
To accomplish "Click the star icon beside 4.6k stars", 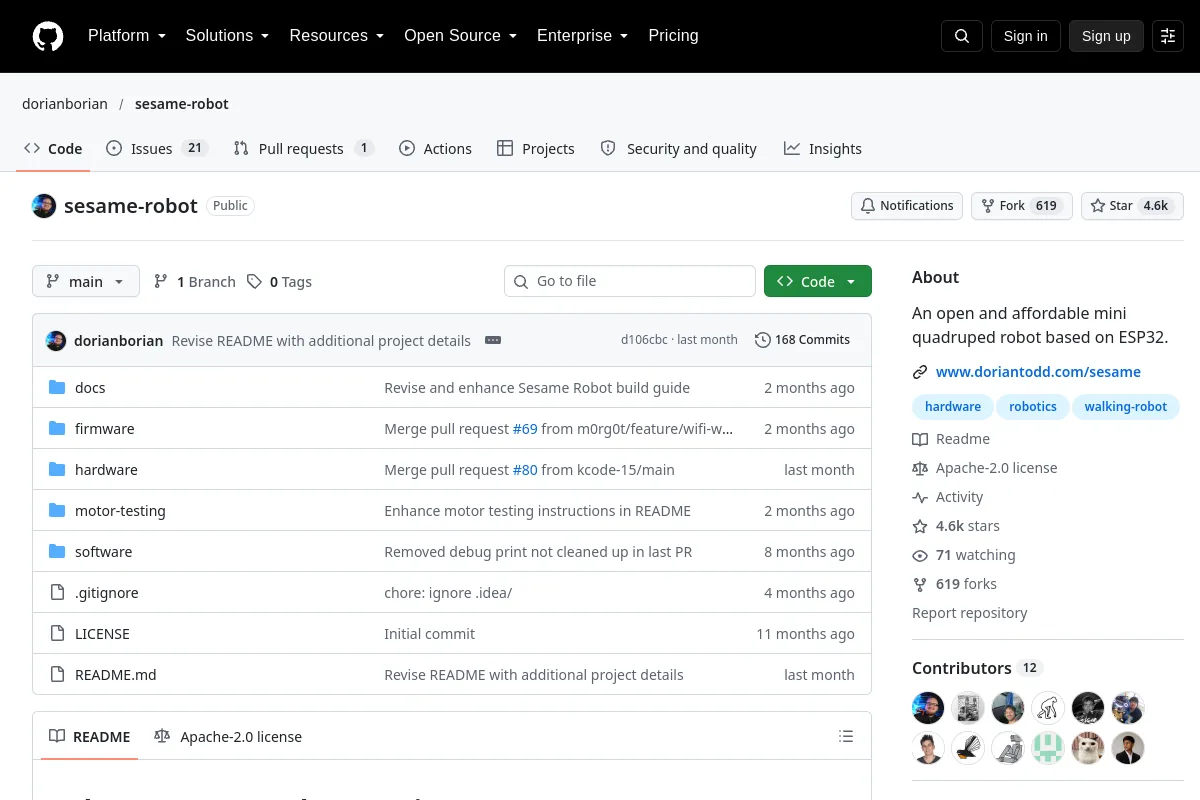I will pyautogui.click(x=920, y=526).
